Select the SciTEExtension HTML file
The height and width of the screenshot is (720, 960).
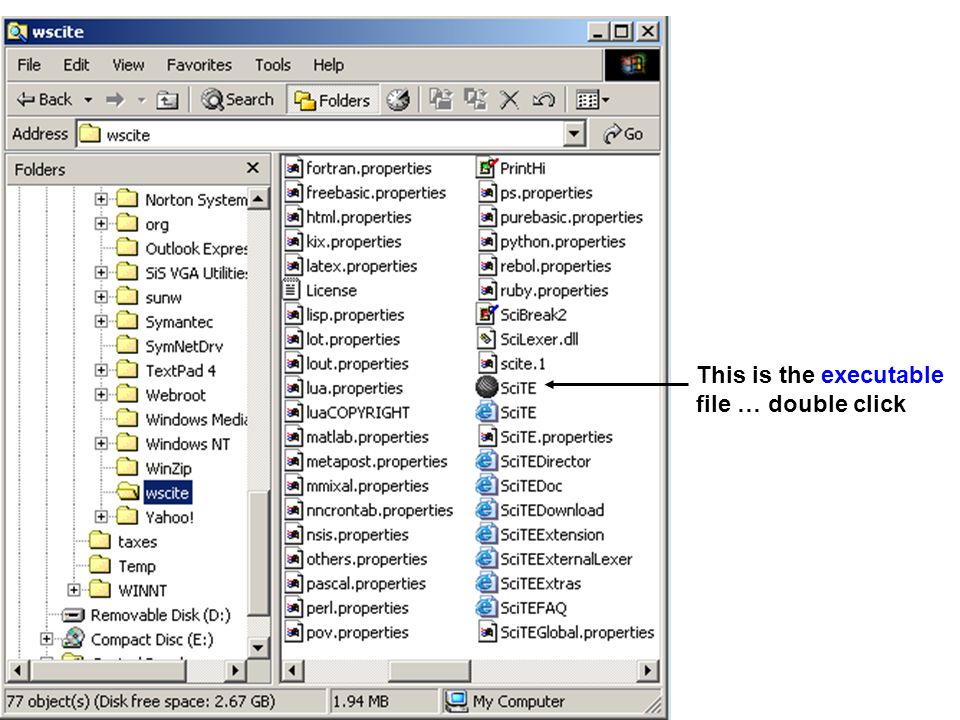540,534
